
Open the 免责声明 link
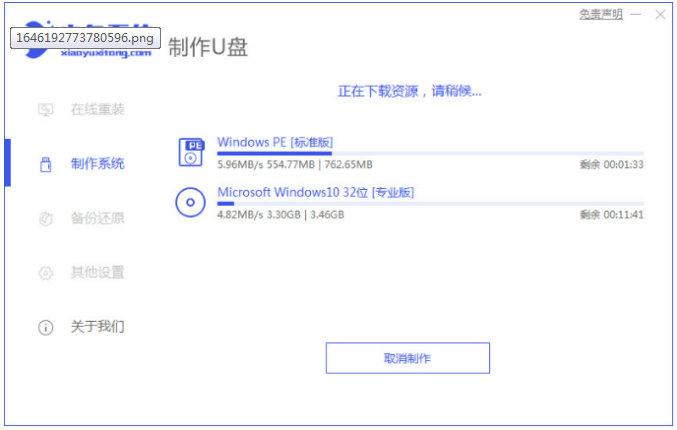click(601, 15)
